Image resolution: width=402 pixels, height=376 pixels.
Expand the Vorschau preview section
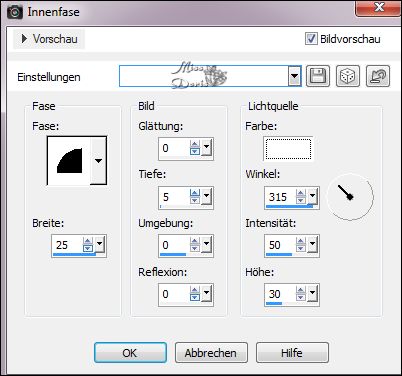point(49,39)
